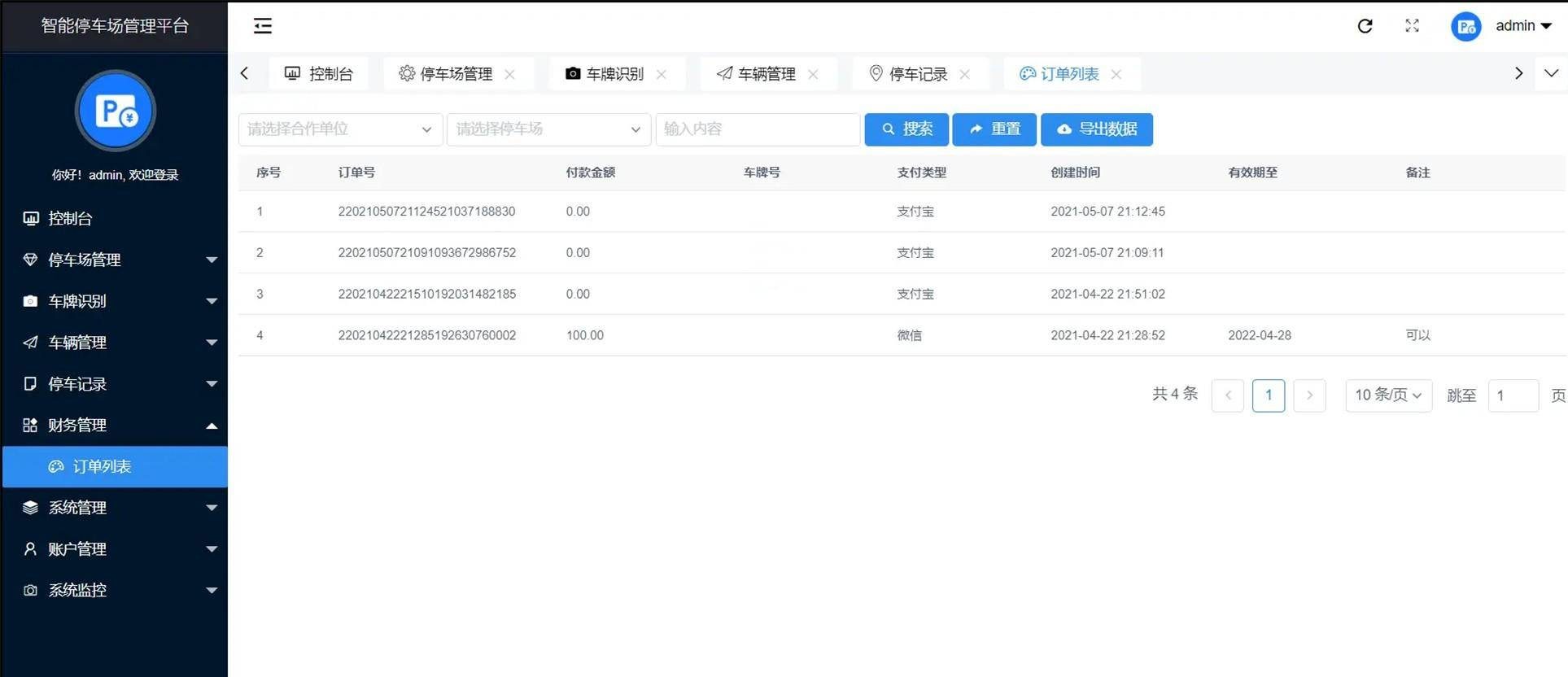Change page size via 10 条/页 selector
The width and height of the screenshot is (1568, 677).
tap(1388, 395)
